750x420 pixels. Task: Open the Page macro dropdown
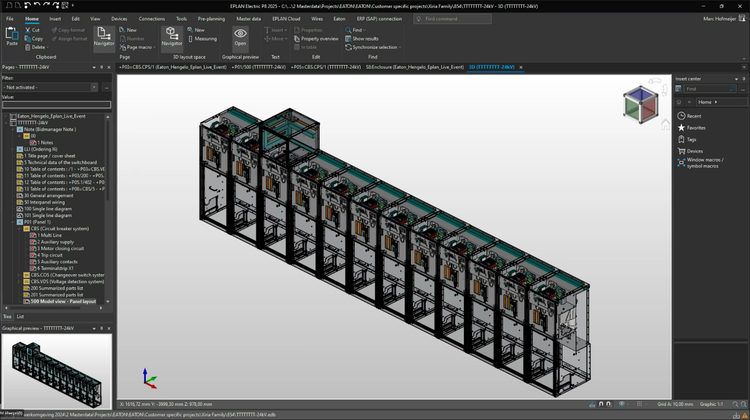[x=139, y=47]
